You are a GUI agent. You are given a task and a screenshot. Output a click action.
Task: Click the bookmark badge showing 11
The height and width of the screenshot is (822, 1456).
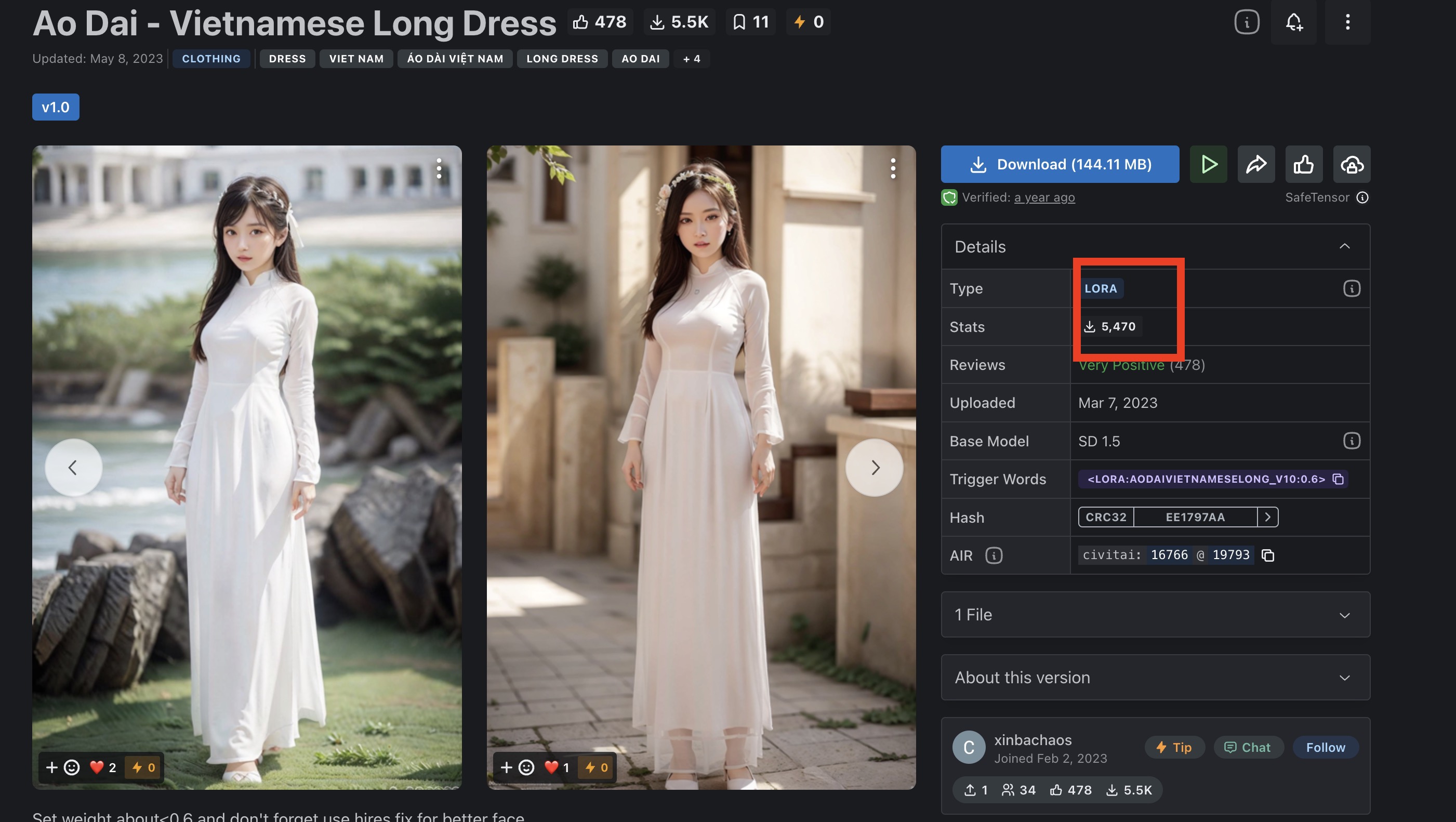point(751,22)
